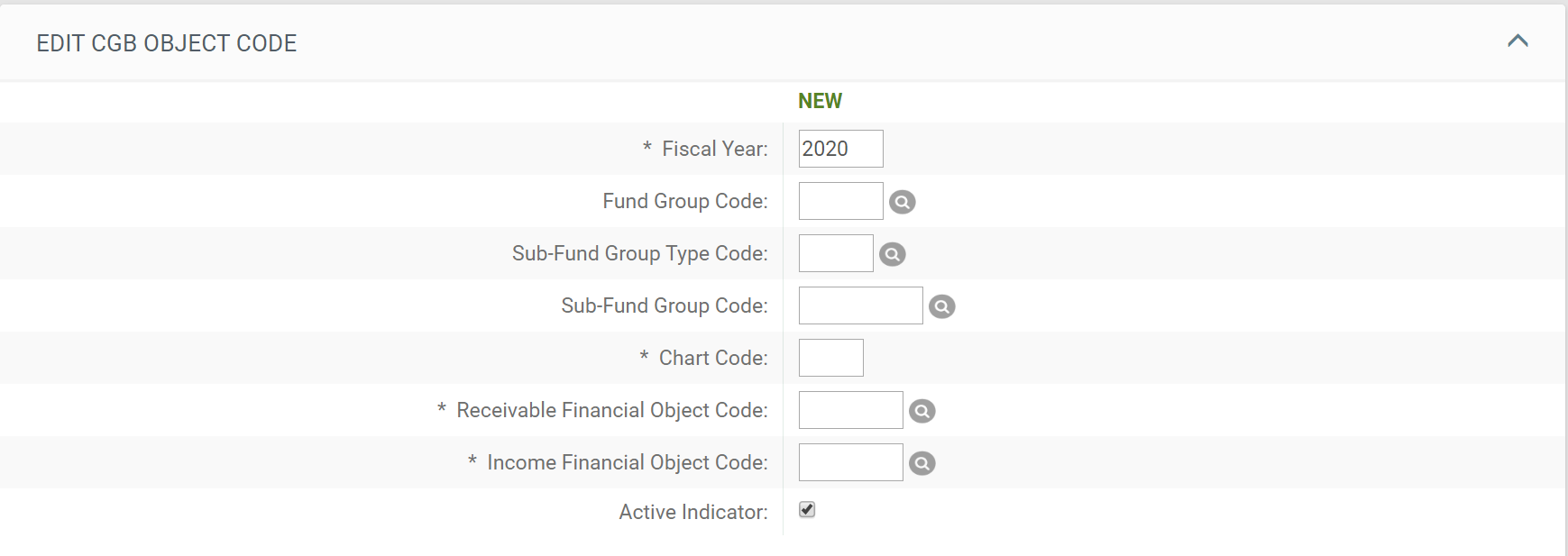Open Sub-Fund Group Code lookup magnifier
The width and height of the screenshot is (1568, 556).
click(941, 306)
